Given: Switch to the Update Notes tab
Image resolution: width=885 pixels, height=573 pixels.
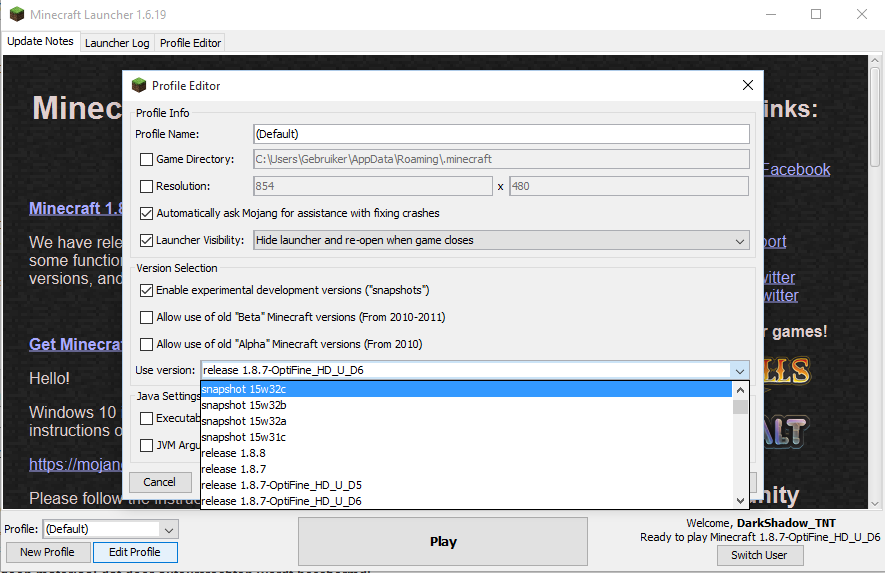Looking at the screenshot, I should tap(40, 41).
